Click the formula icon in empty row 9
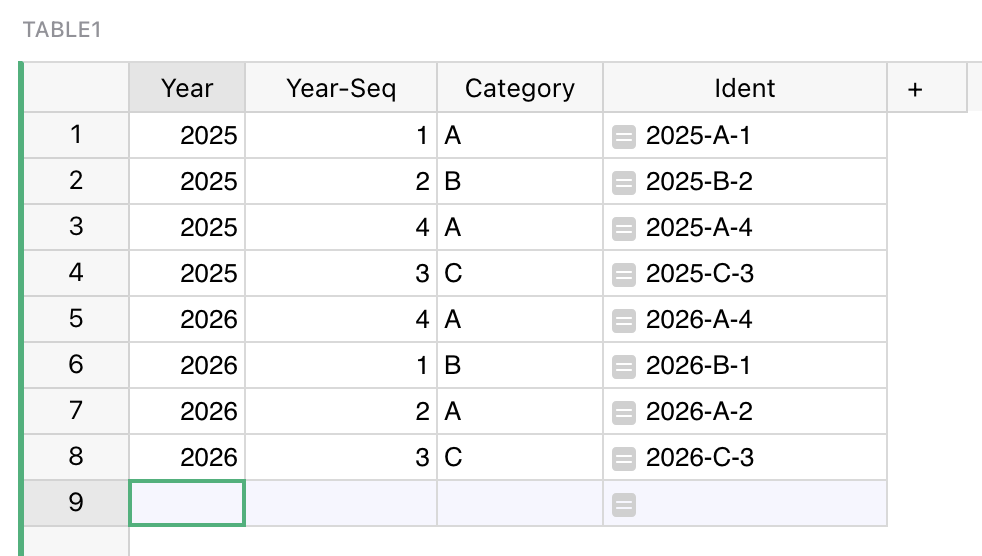The height and width of the screenshot is (556, 982). (623, 504)
